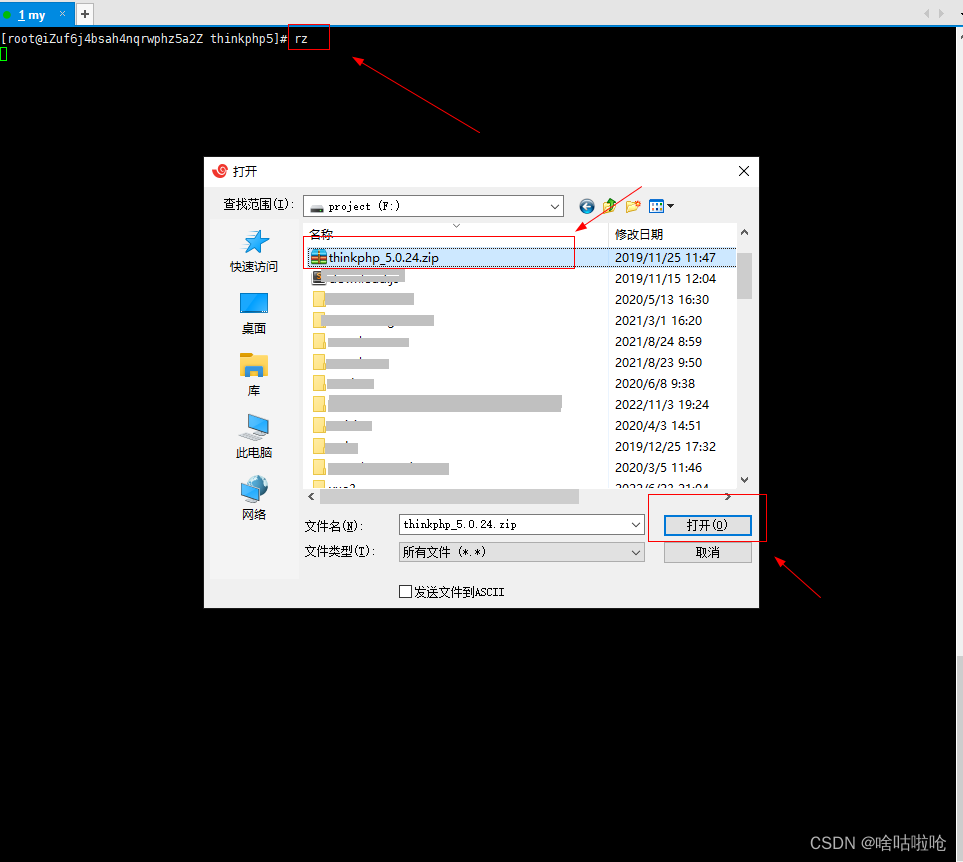Click the + to open a new session tab
The image size is (963, 862).
[84, 14]
